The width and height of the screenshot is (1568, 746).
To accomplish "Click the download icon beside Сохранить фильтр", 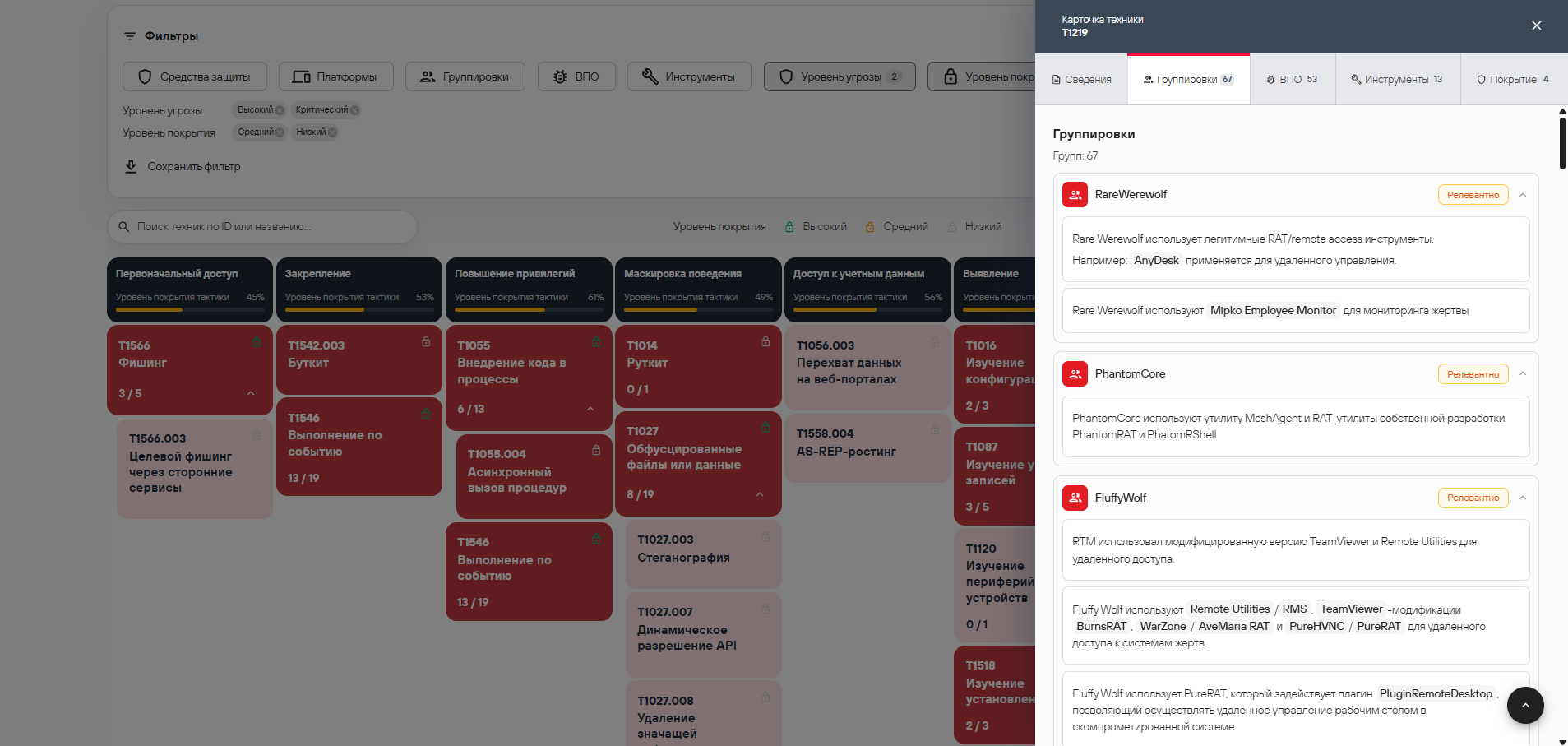I will tap(131, 167).
